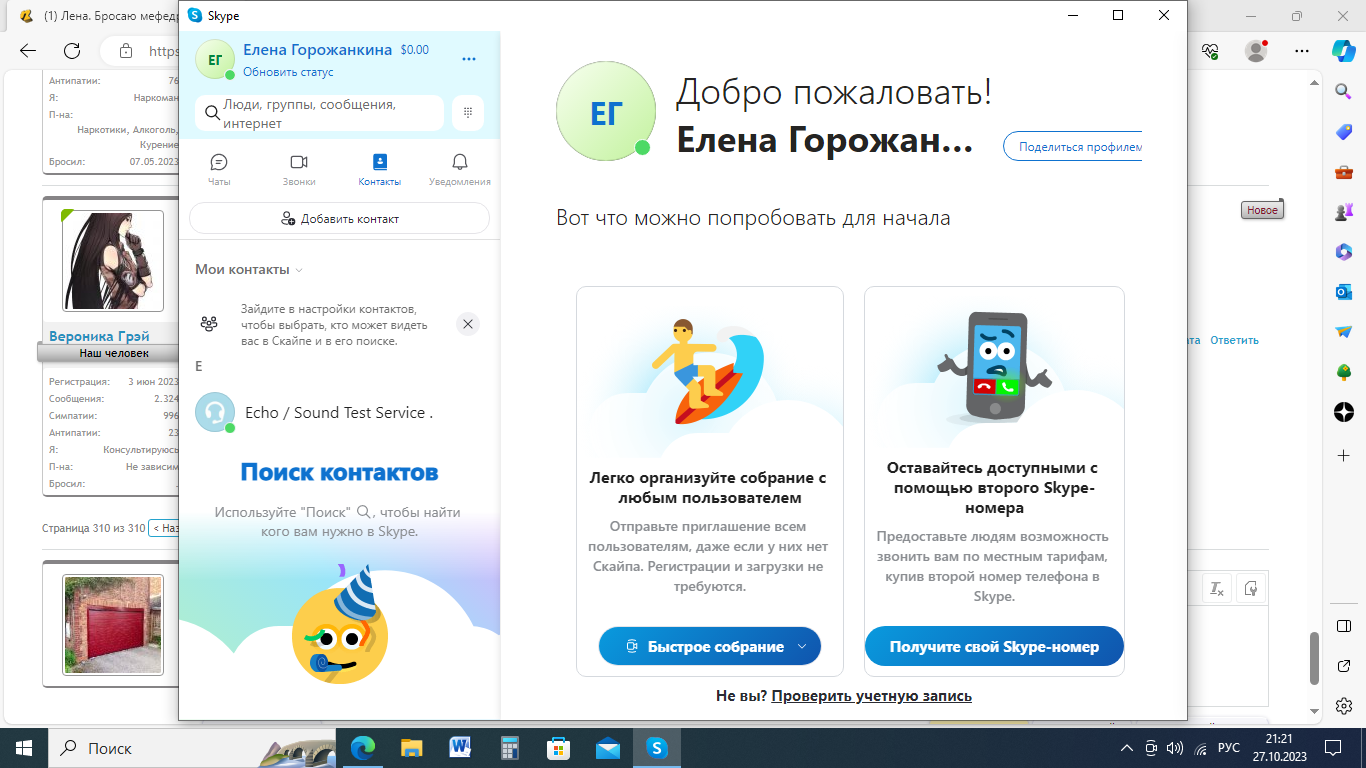1366x768 pixels.
Task: Expand the Quick meeting button dropdown arrow
Action: 802,647
